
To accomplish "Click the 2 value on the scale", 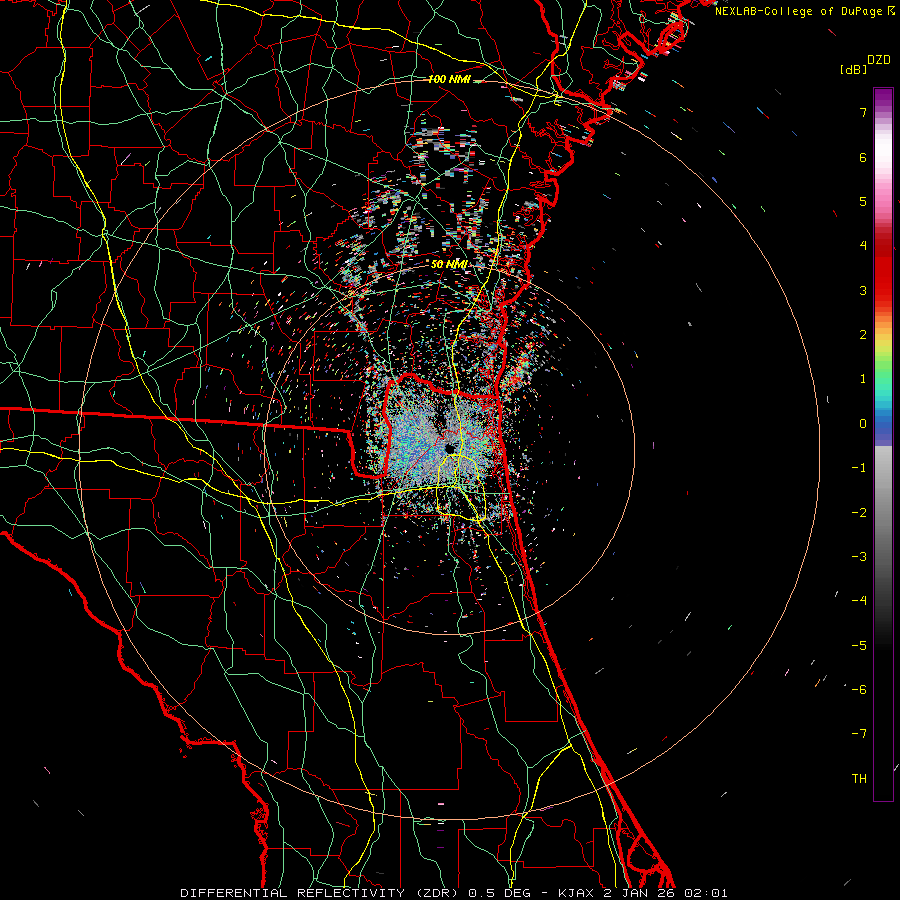I will click(862, 335).
